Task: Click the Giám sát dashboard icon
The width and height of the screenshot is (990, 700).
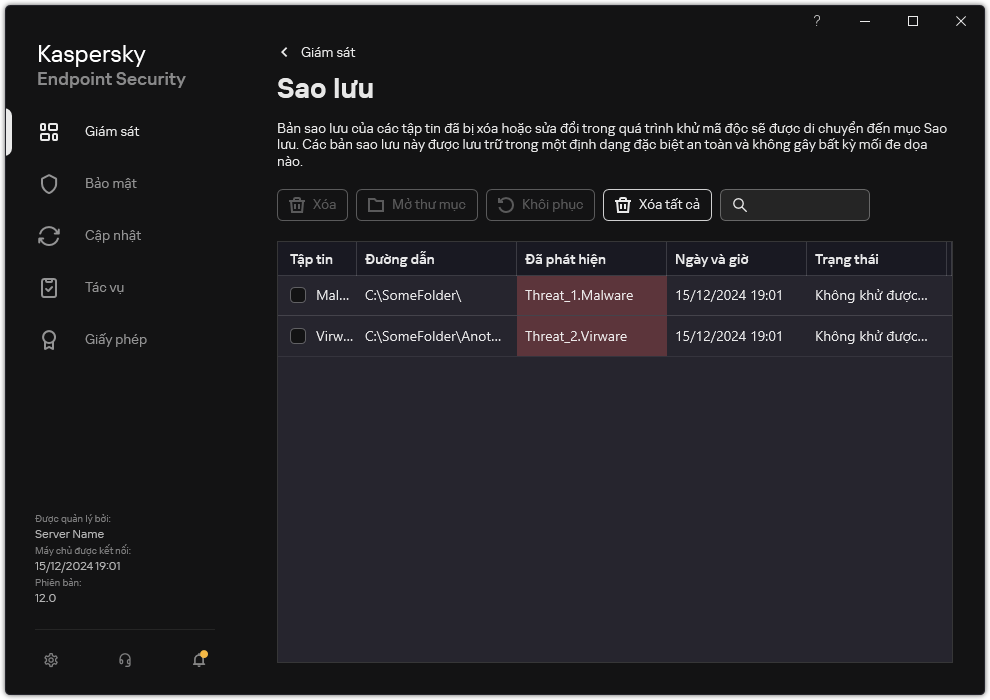Action: (49, 132)
